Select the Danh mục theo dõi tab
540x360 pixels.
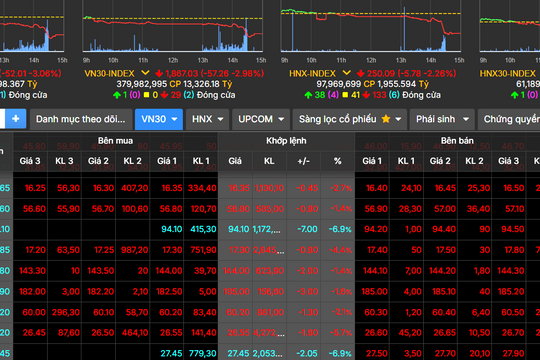81,119
